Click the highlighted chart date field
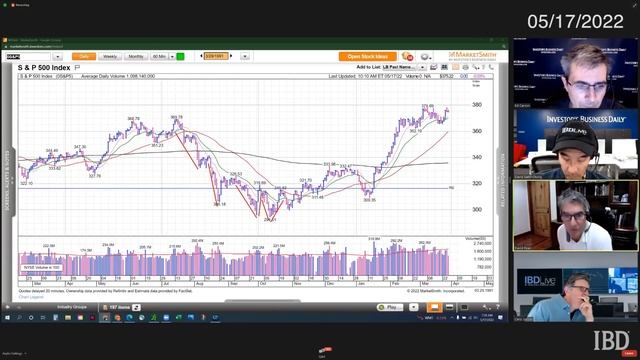The image size is (640, 360). [x=216, y=56]
